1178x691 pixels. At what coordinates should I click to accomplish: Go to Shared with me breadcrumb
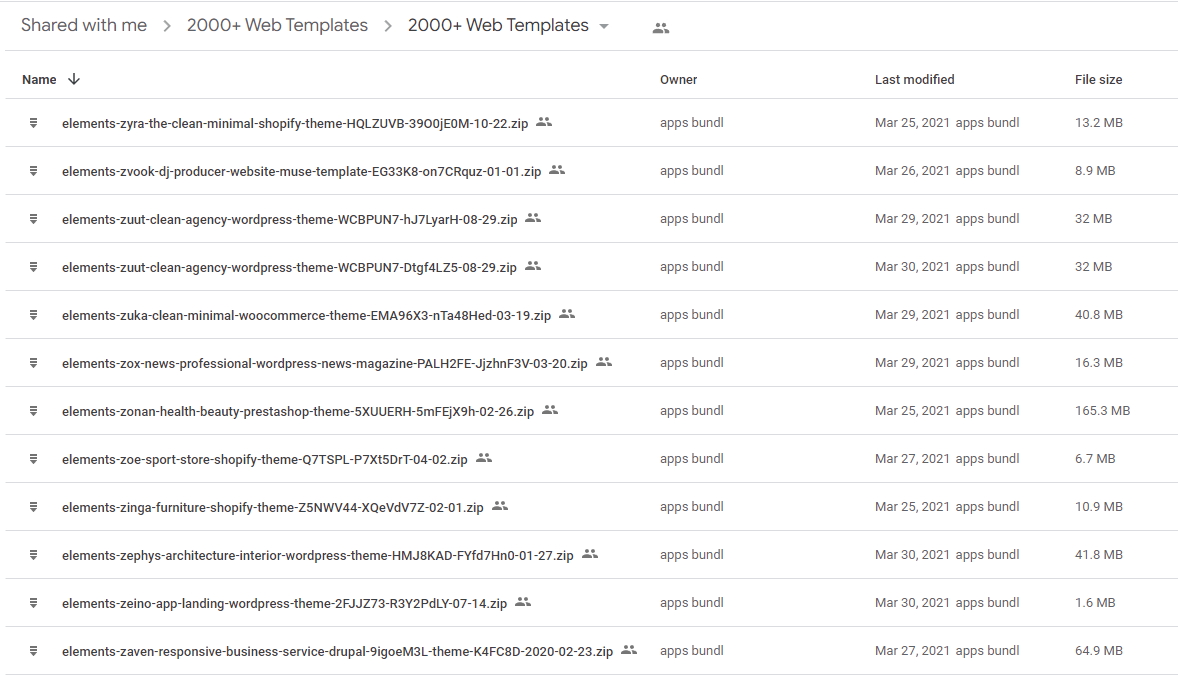pos(84,26)
